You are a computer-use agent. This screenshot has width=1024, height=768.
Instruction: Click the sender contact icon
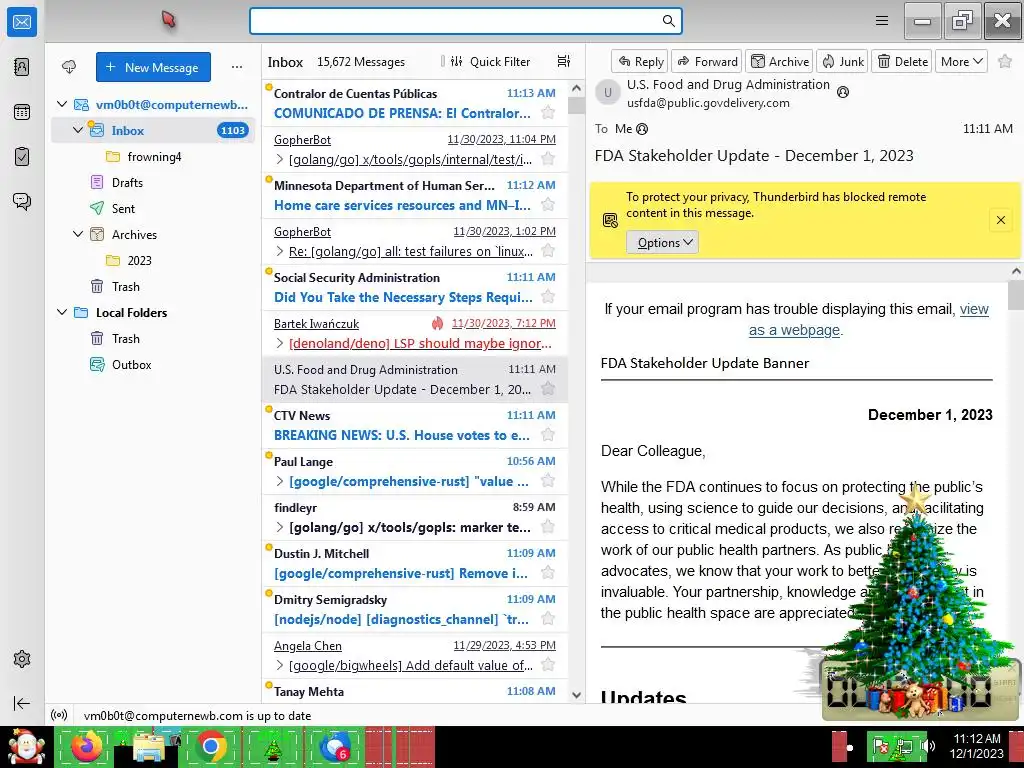[843, 92]
